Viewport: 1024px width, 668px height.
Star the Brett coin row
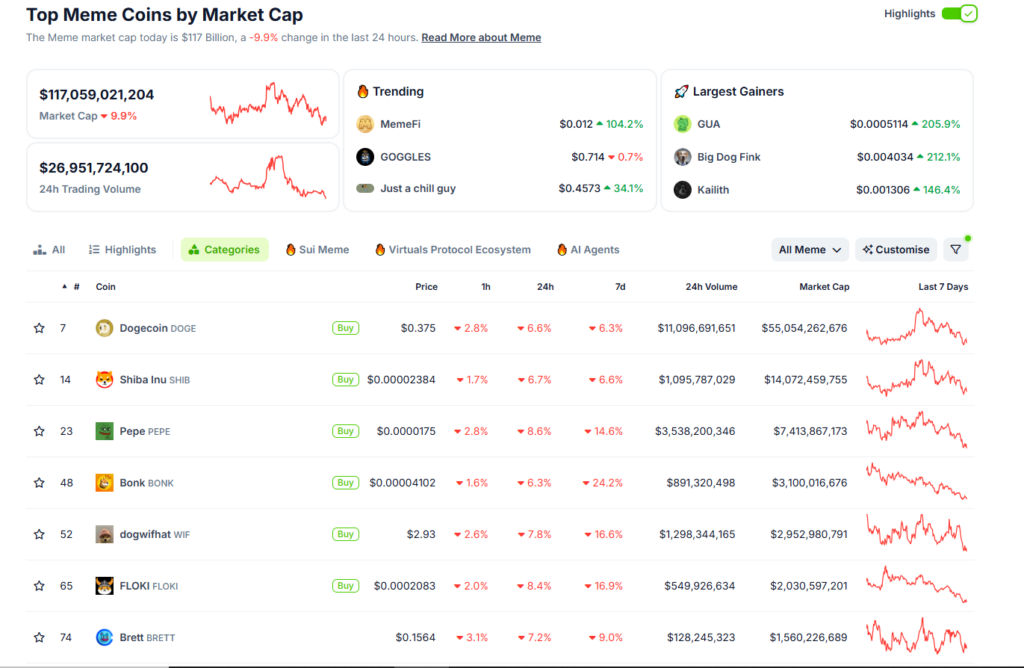click(39, 637)
